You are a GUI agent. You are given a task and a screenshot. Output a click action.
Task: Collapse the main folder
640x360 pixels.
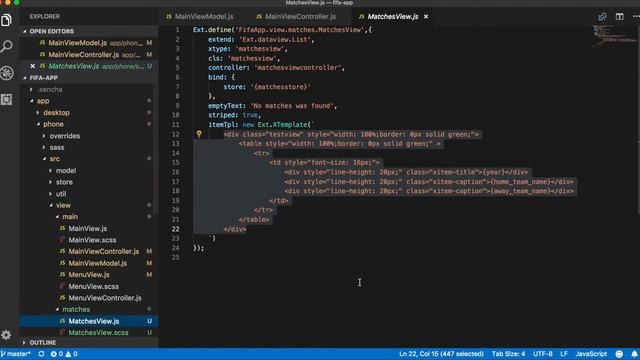point(70,217)
